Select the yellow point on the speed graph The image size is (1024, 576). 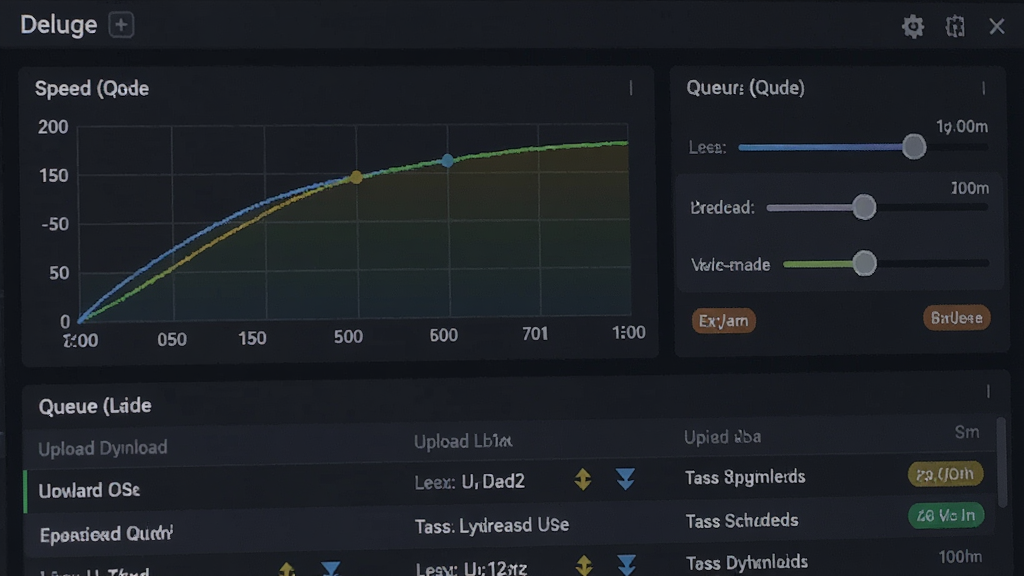click(356, 177)
